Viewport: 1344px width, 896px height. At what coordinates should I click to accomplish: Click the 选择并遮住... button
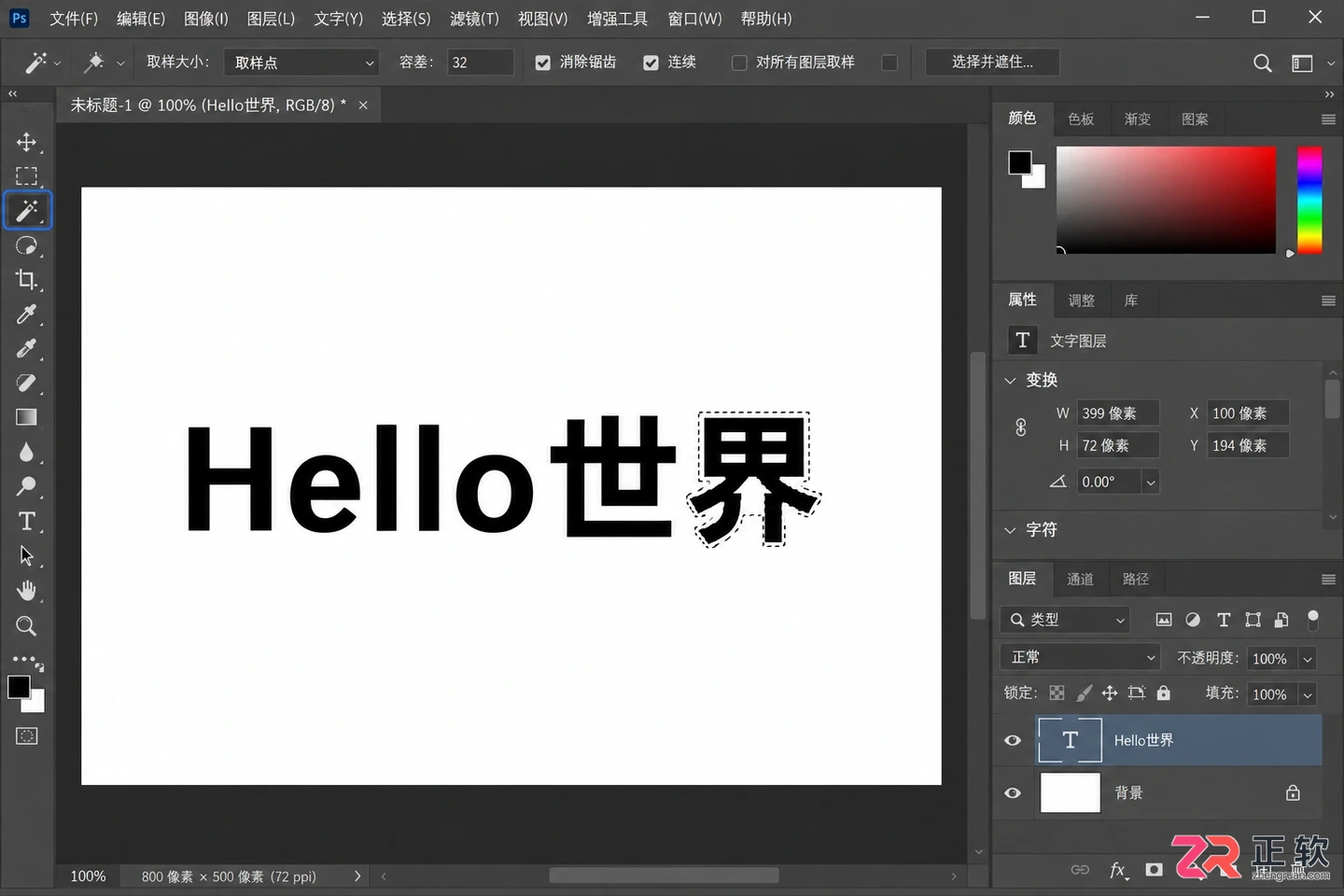(992, 63)
